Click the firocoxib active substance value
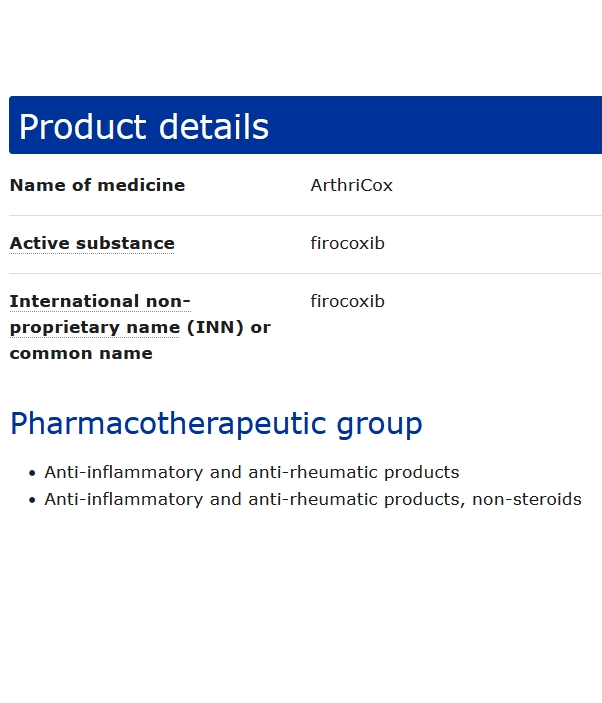 point(347,243)
